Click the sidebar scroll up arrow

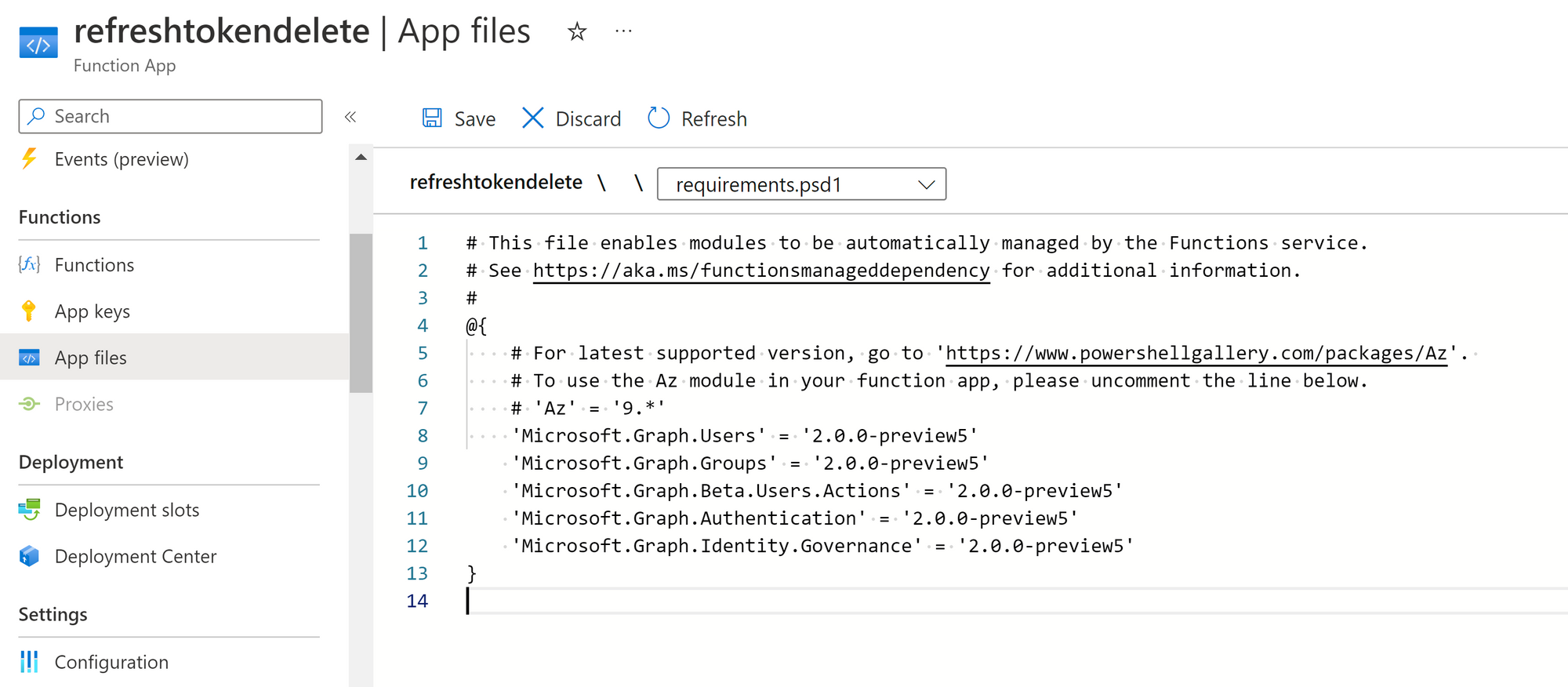tap(361, 158)
